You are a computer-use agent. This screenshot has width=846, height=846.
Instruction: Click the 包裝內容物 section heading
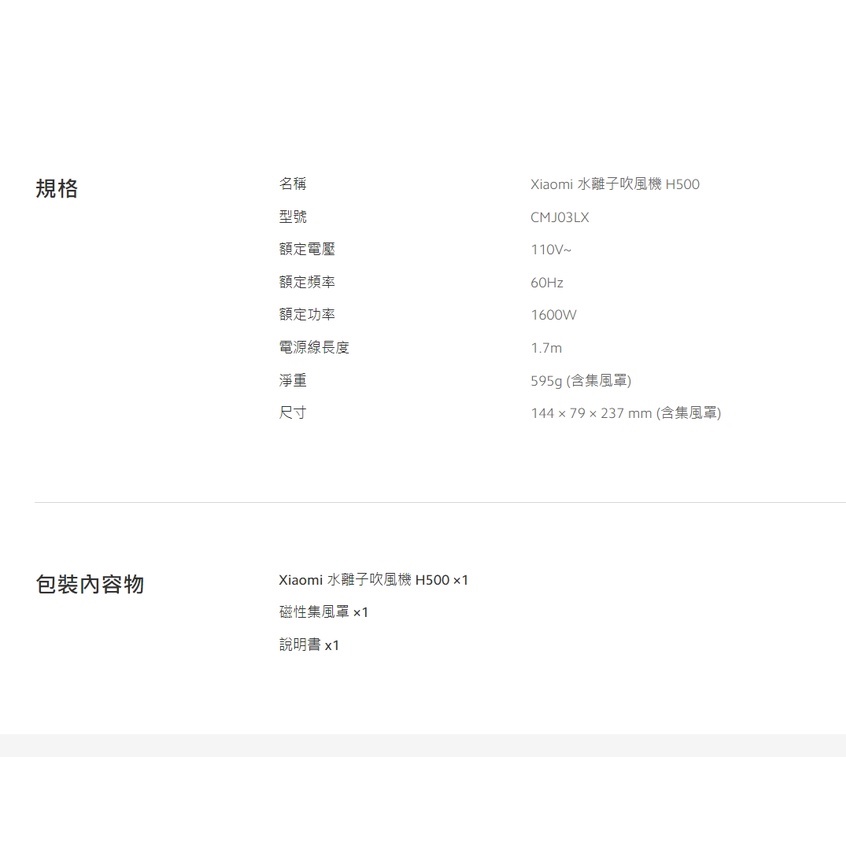click(x=90, y=584)
